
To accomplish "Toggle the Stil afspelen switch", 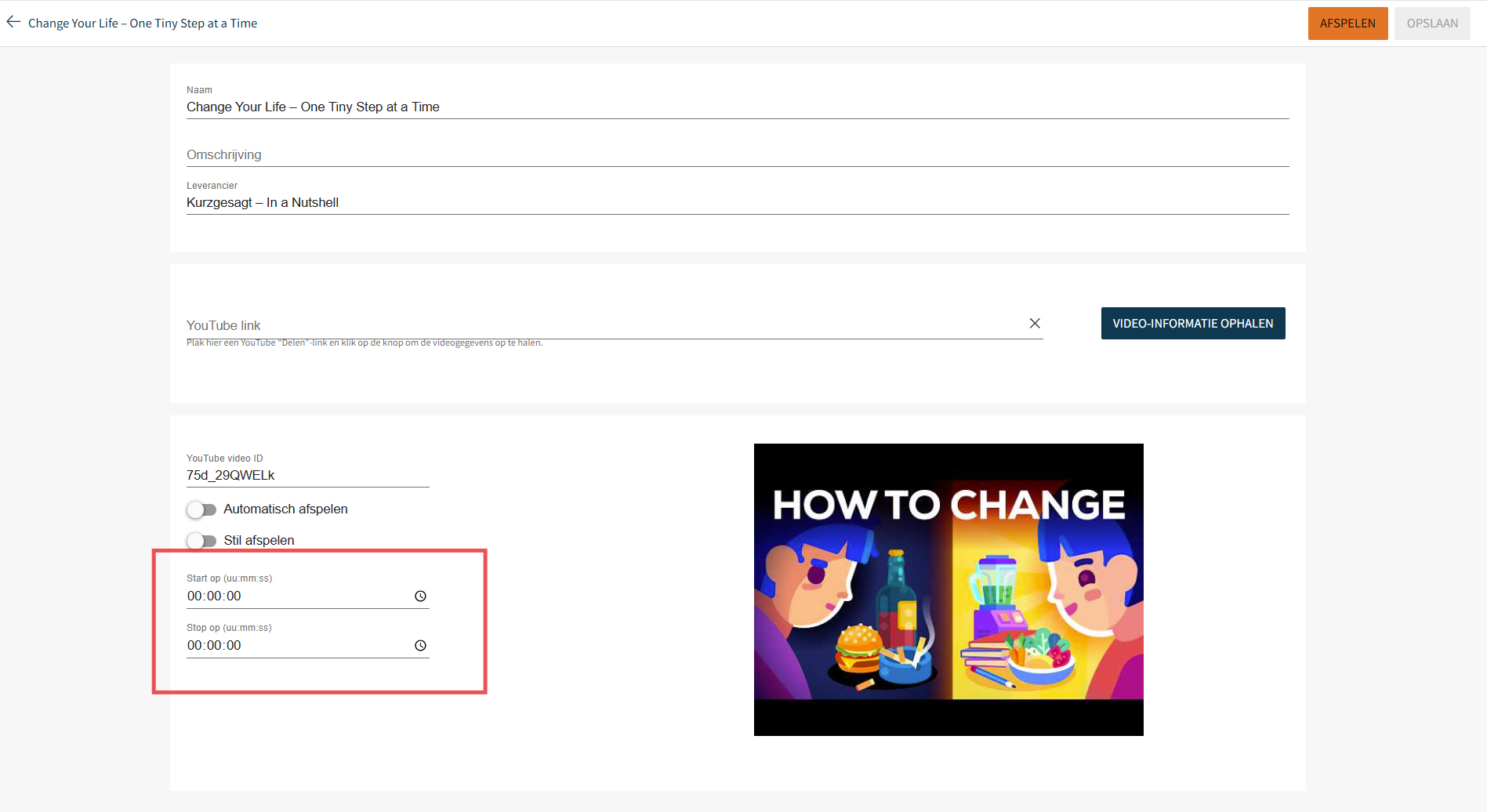I will 201,541.
